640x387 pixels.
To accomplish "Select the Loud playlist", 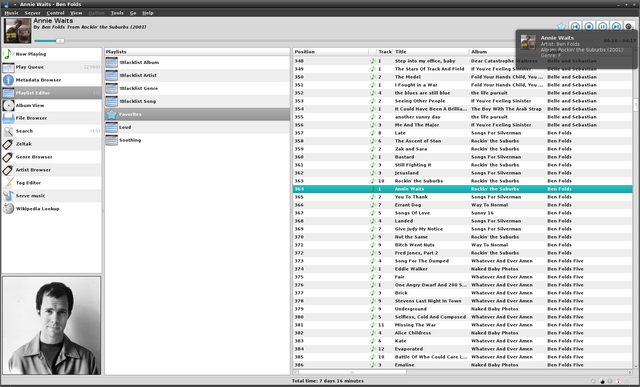I will [197, 127].
